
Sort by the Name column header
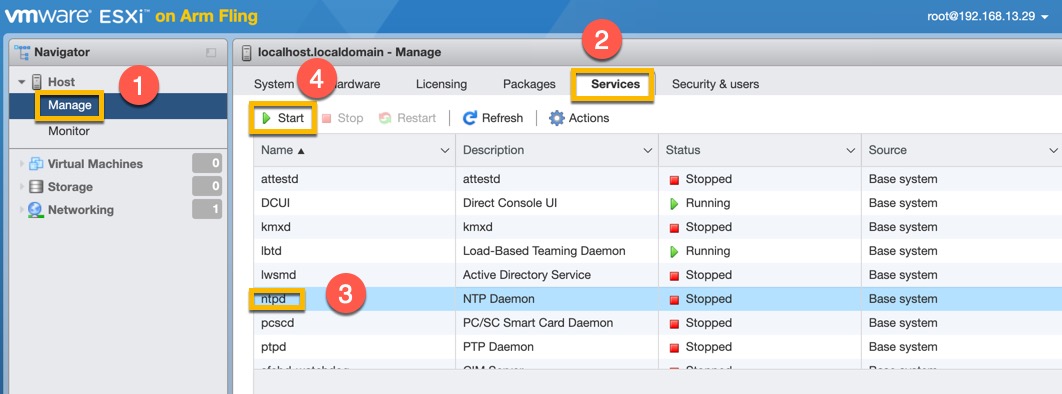pos(283,150)
